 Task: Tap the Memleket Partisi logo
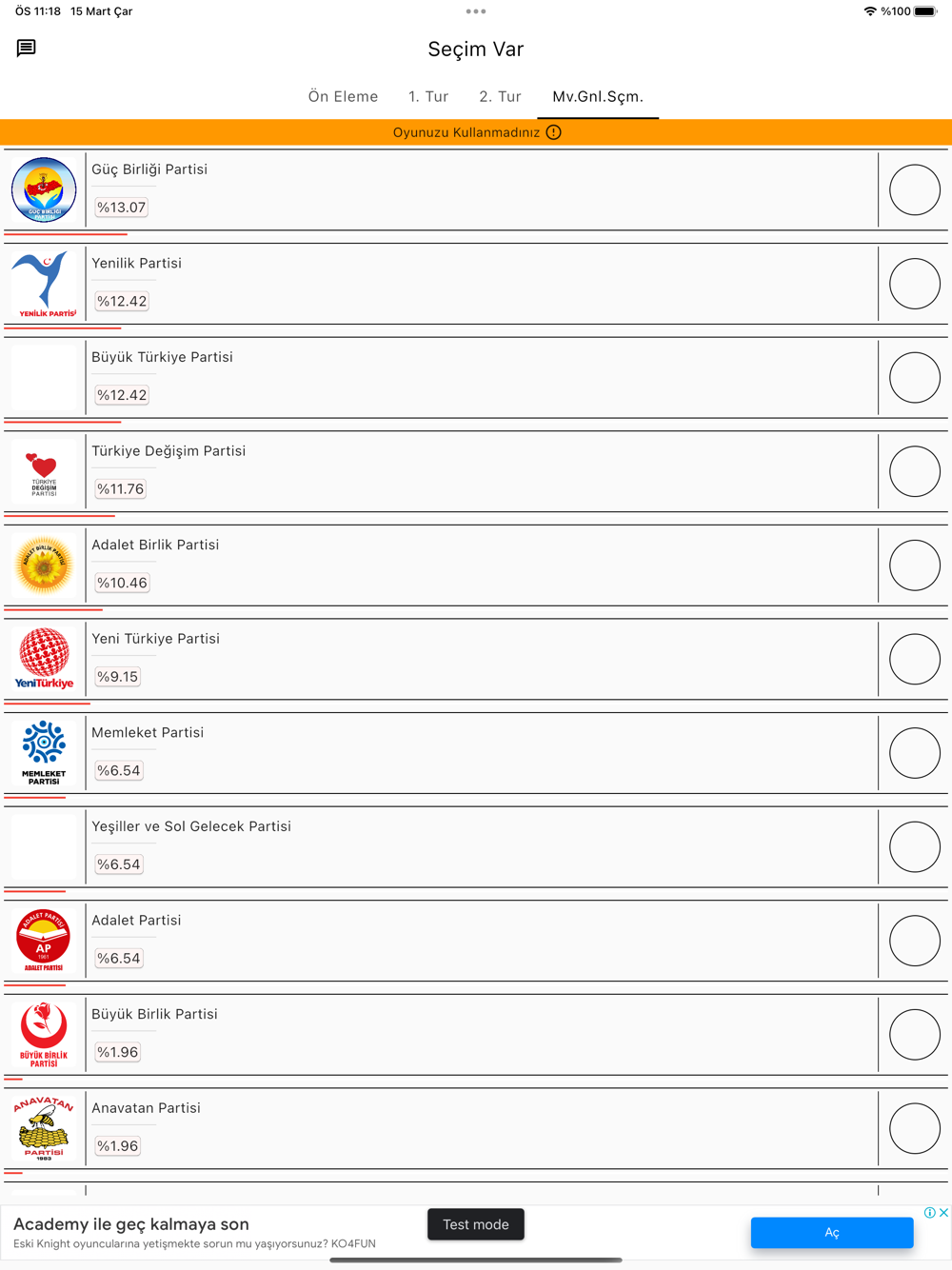(44, 753)
